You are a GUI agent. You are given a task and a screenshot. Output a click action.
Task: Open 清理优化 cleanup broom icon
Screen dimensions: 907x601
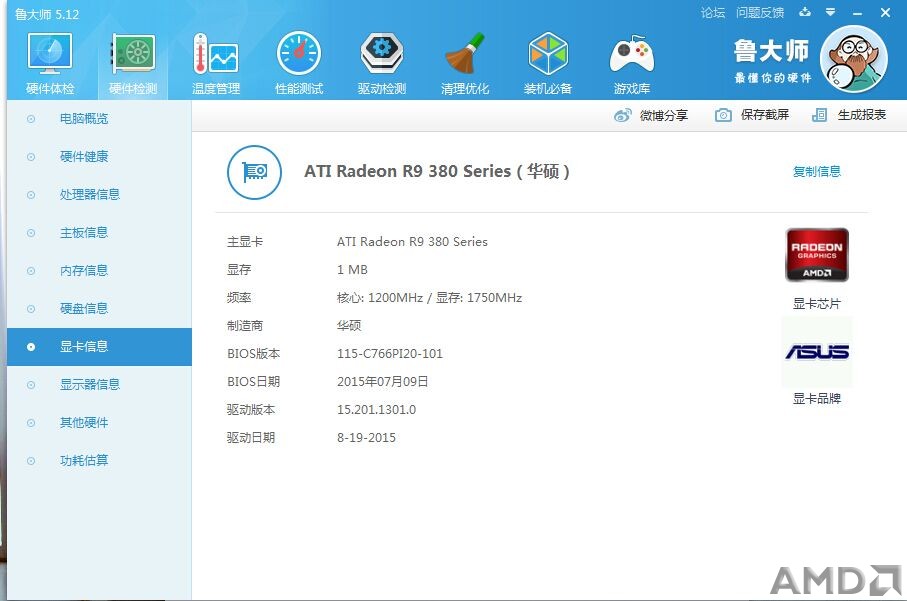(x=464, y=53)
